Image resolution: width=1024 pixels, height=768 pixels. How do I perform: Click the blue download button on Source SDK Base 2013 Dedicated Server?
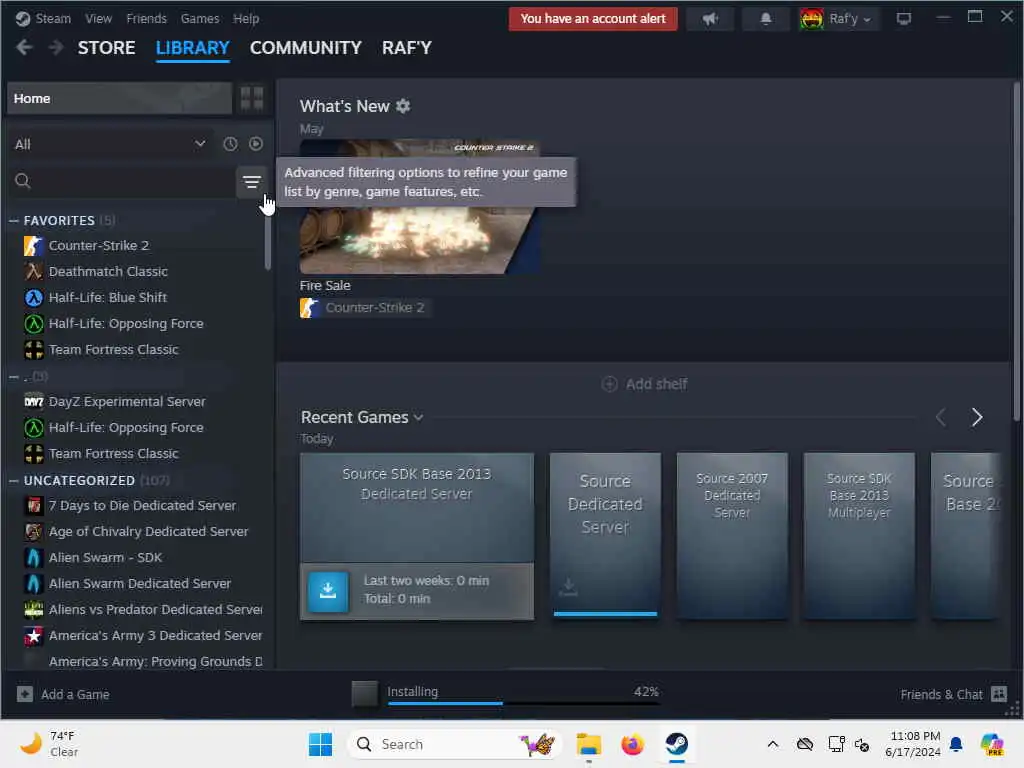[328, 590]
